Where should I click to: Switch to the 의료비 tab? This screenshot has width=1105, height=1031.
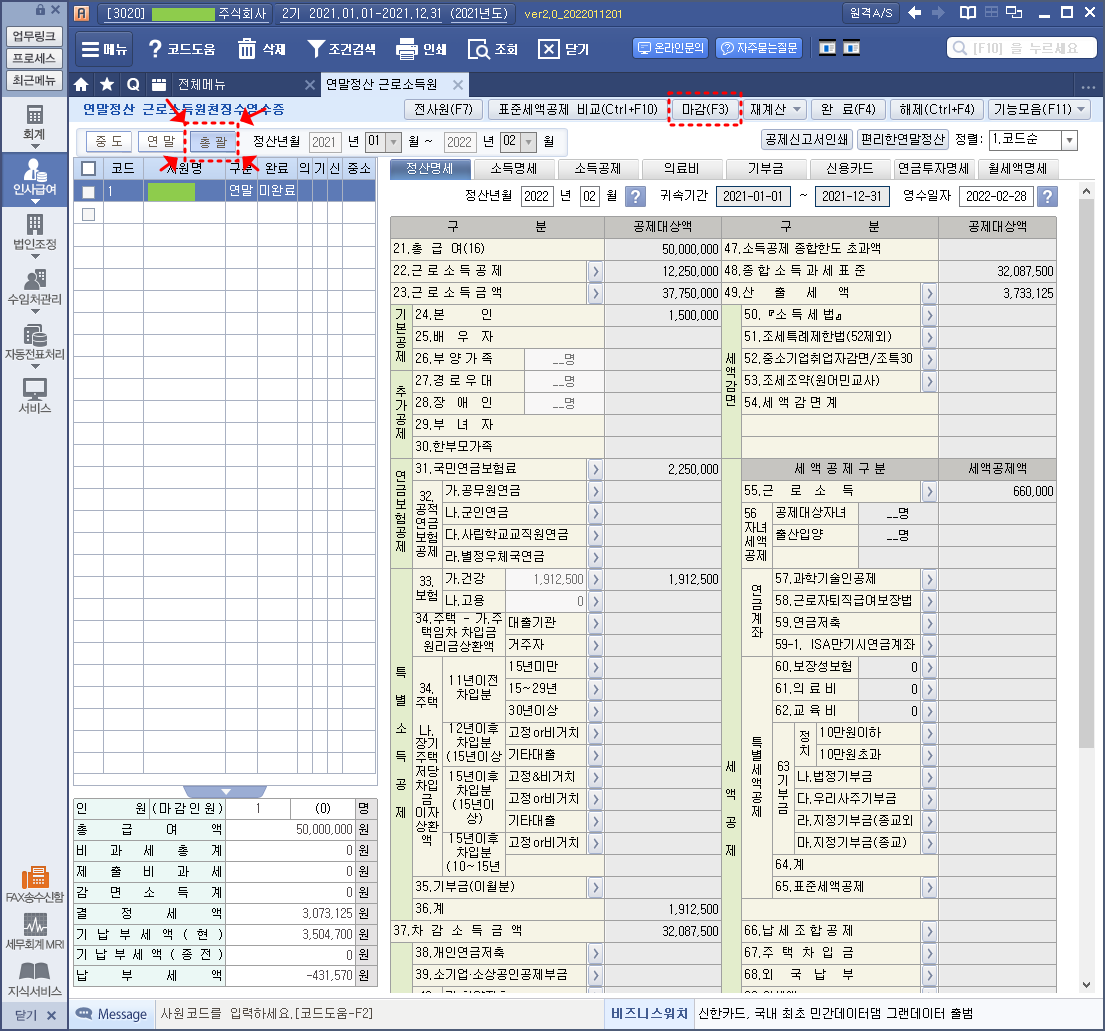click(681, 168)
